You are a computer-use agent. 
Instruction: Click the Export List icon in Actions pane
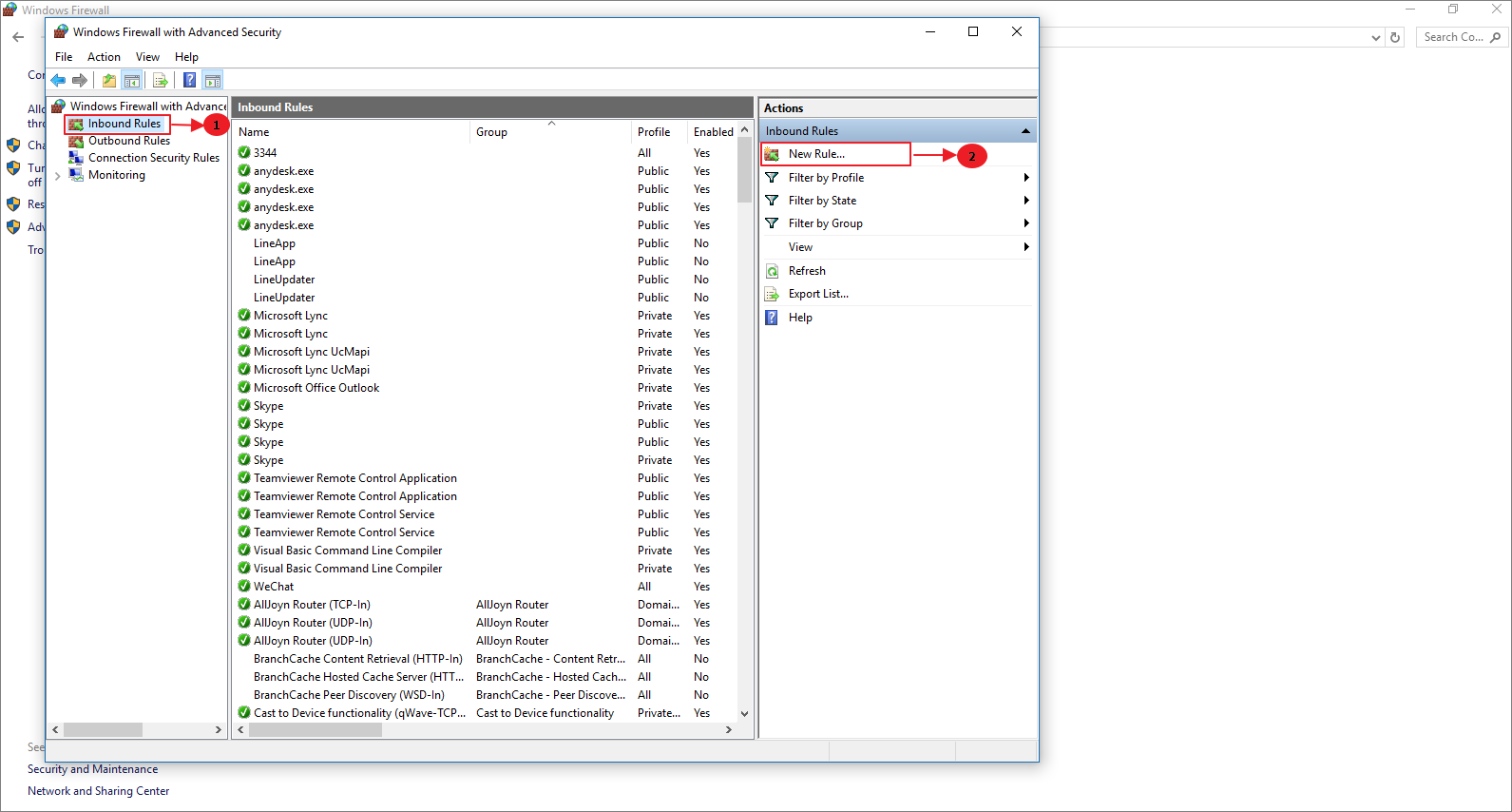[x=773, y=294]
